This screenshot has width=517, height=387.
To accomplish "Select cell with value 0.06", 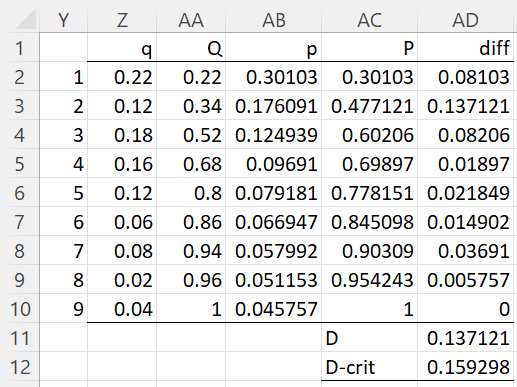I will pyautogui.click(x=122, y=222).
